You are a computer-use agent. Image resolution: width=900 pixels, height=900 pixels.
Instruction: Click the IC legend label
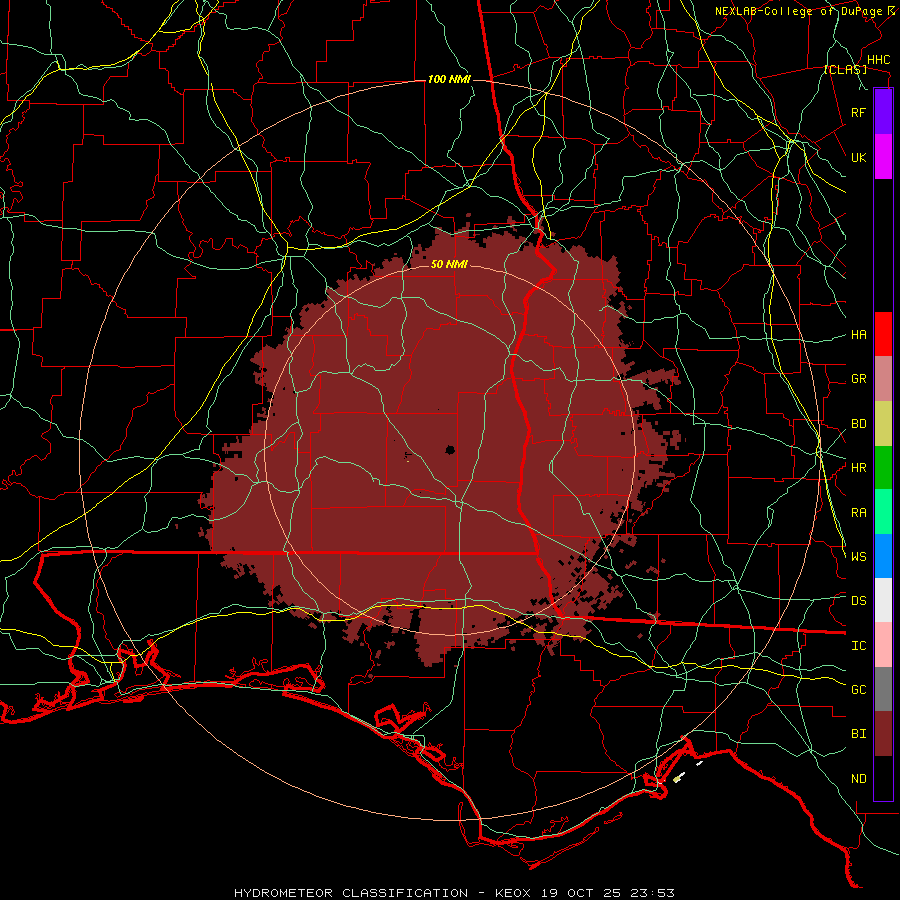pos(858,646)
